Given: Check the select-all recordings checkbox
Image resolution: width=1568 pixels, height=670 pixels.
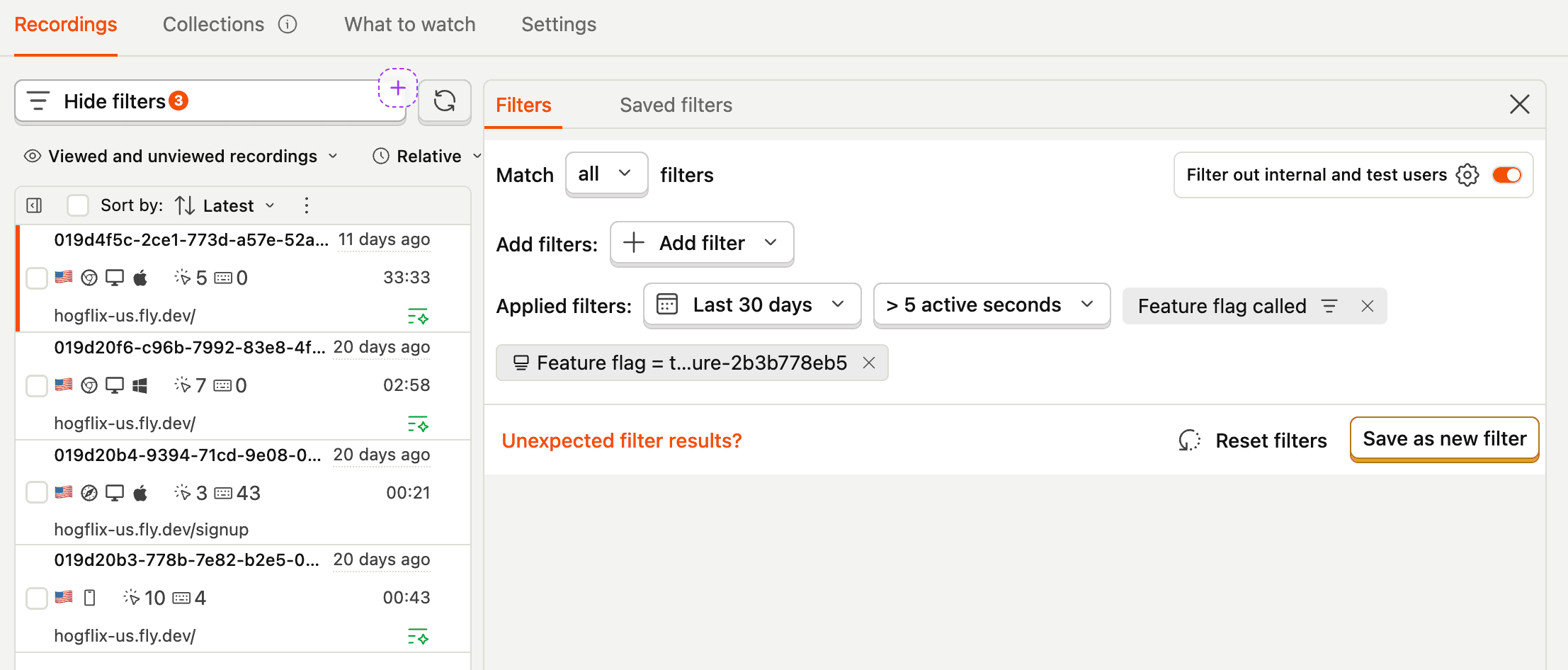Looking at the screenshot, I should (x=78, y=205).
